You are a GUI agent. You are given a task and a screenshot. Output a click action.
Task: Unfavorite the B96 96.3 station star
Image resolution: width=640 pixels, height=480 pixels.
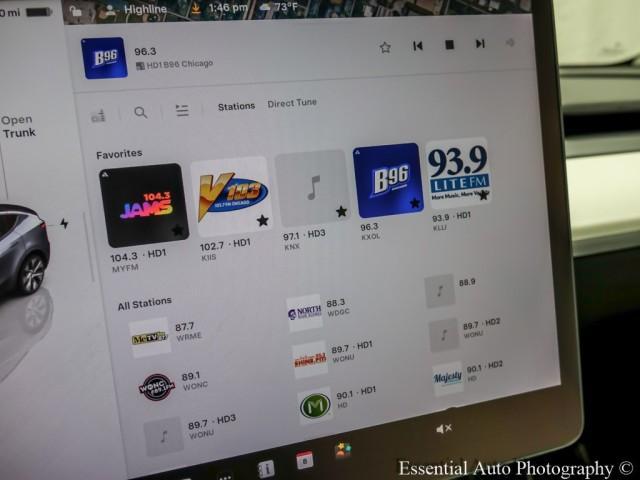click(414, 203)
